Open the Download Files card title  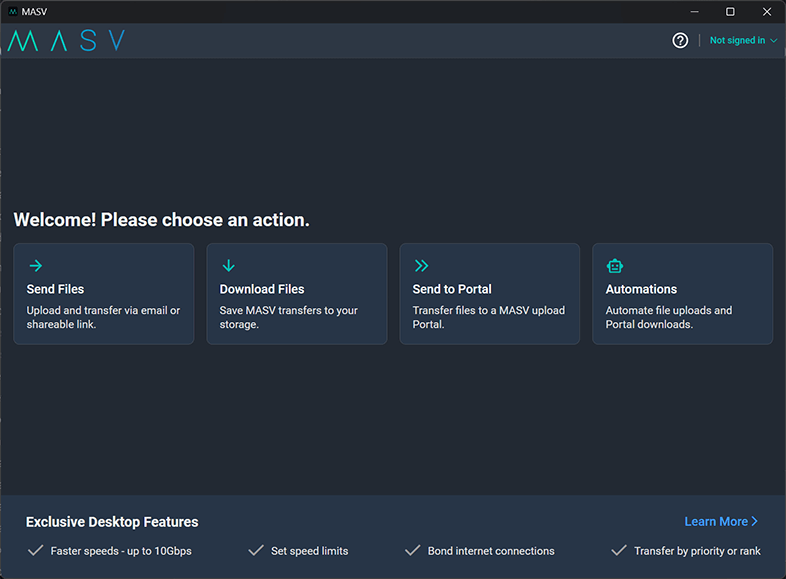[x=262, y=289]
